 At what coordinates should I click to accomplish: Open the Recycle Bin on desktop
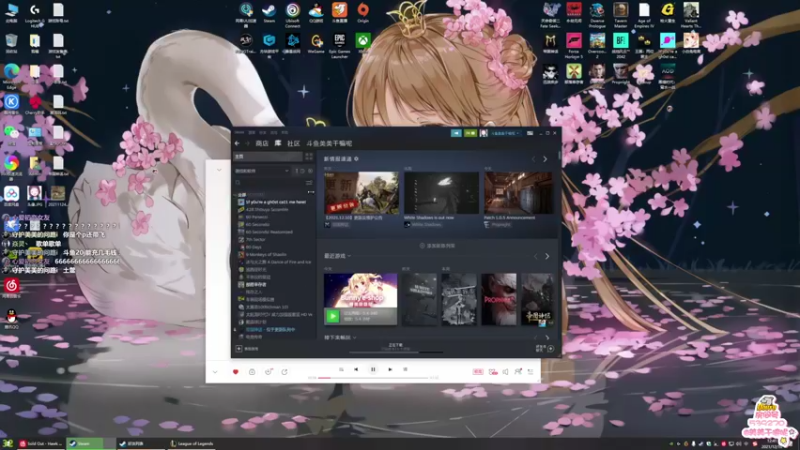11,43
